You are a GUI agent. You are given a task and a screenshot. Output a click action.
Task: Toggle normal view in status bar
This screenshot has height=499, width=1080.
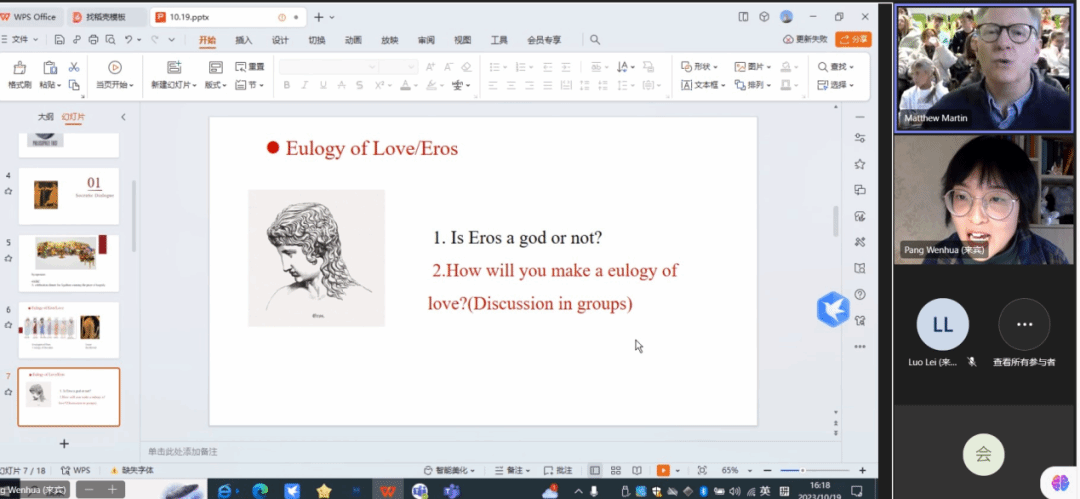[x=595, y=470]
